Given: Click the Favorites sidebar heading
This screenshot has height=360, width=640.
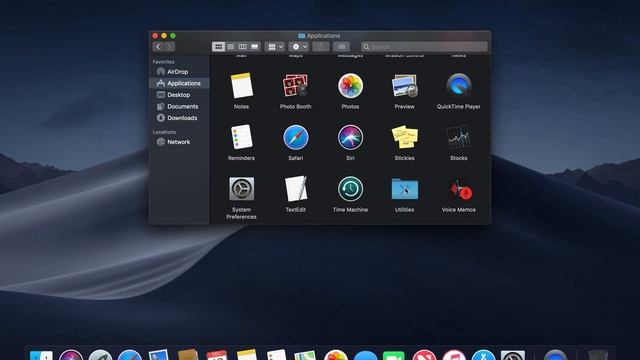Looking at the screenshot, I should point(163,62).
